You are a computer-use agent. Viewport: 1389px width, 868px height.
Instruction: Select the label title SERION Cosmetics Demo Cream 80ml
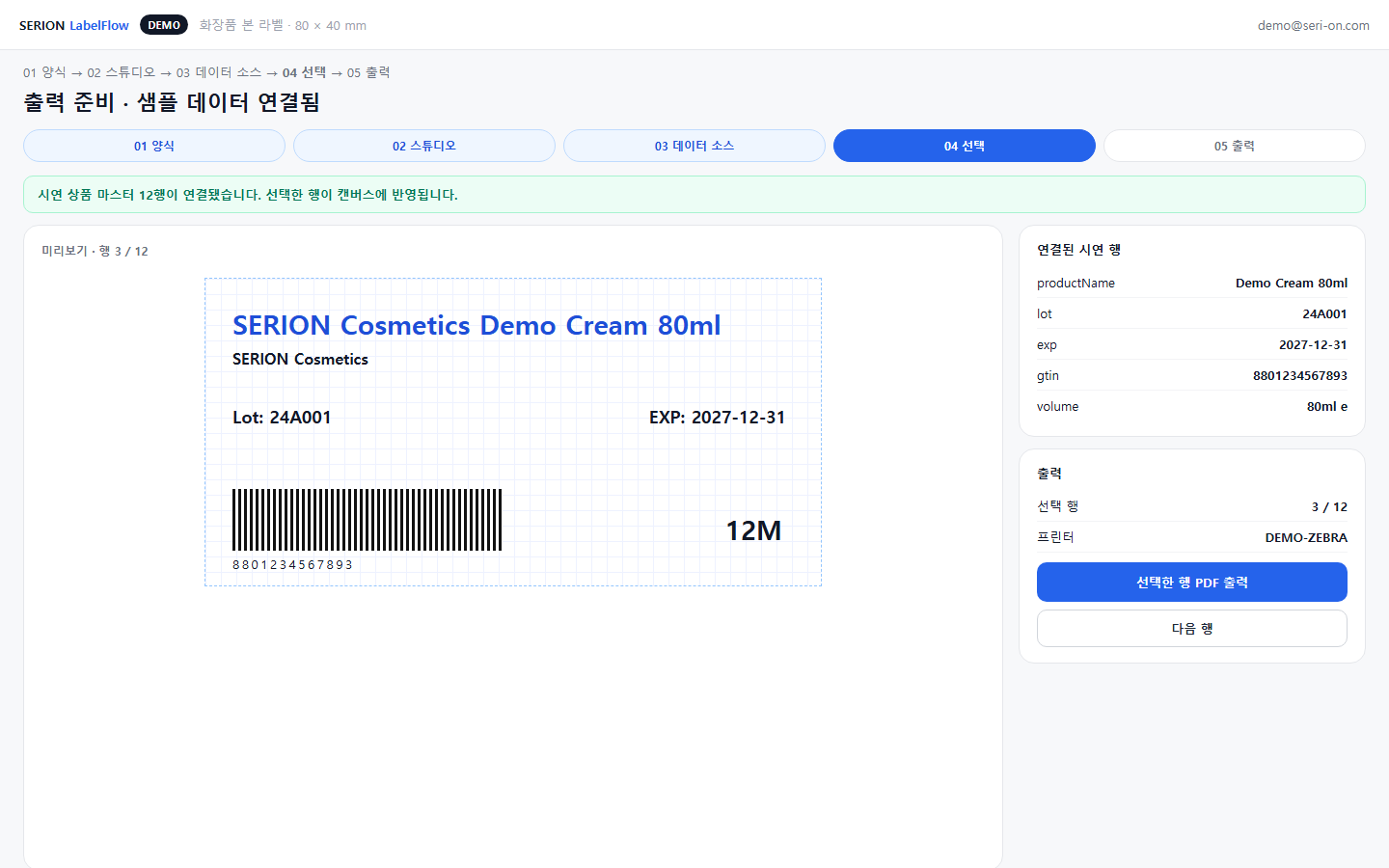pos(477,325)
